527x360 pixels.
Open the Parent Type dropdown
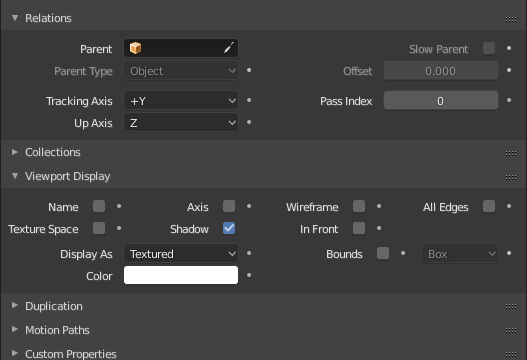coord(181,71)
